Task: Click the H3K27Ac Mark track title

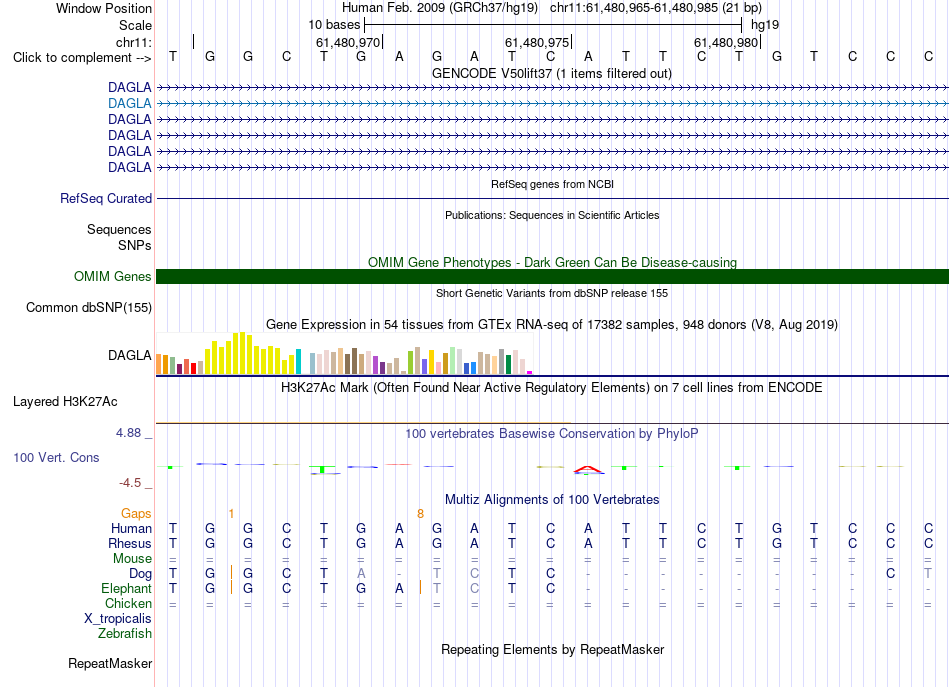Action: (552, 388)
